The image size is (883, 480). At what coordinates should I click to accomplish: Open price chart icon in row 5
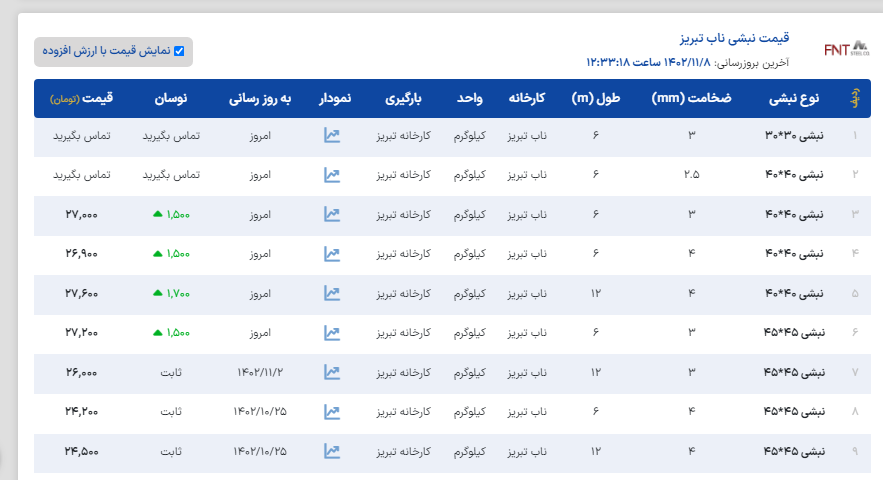[332, 294]
